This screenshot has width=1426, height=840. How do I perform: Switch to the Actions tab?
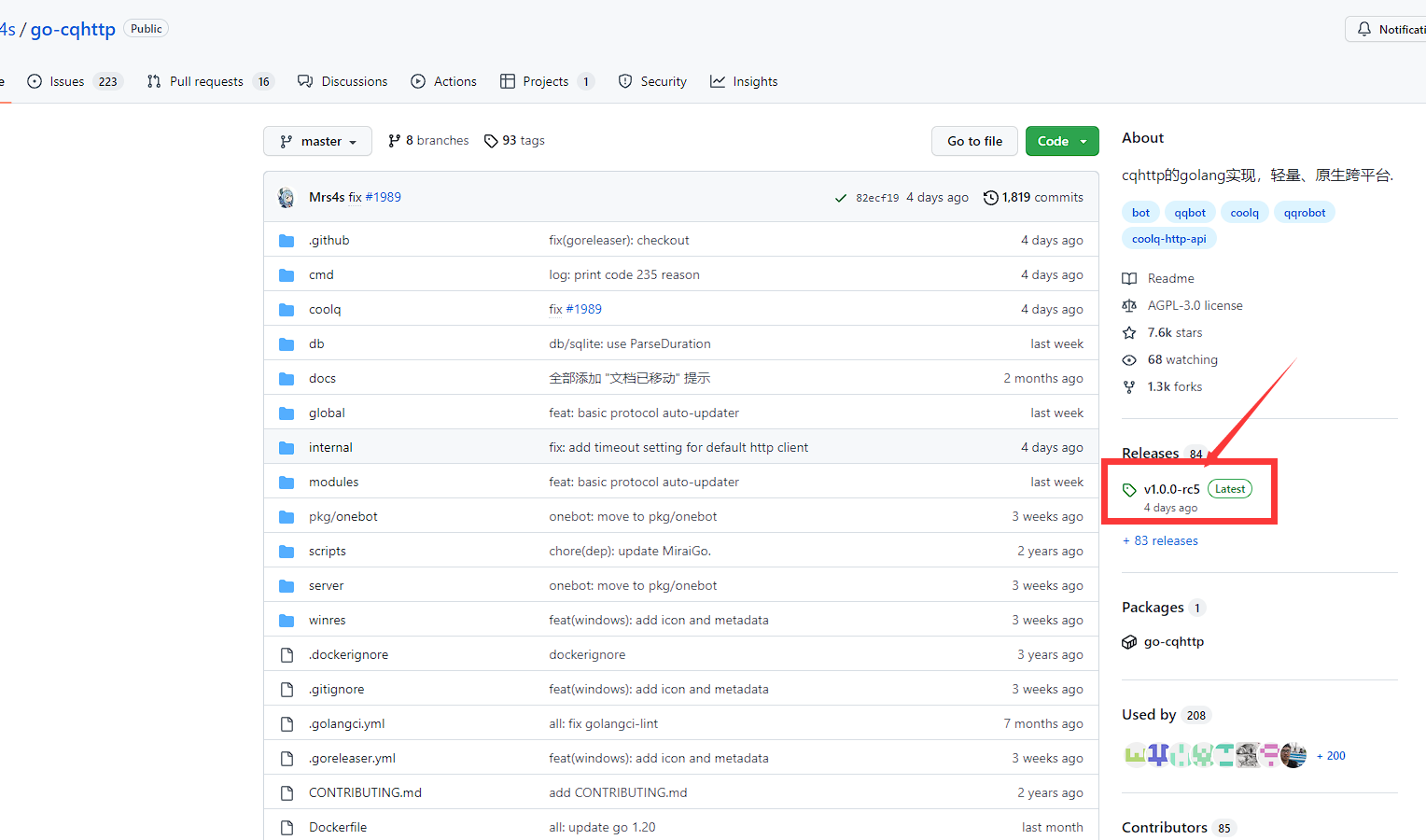point(444,81)
